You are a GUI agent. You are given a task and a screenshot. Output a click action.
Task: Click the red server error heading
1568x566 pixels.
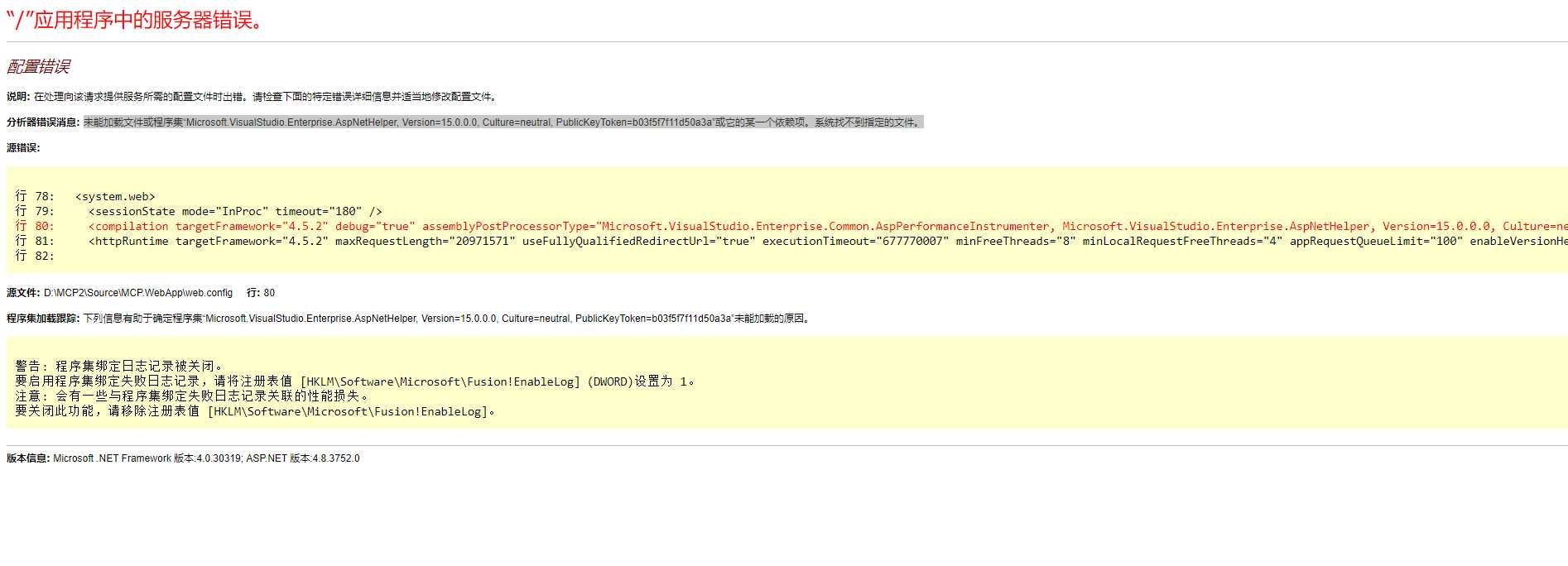(x=137, y=20)
